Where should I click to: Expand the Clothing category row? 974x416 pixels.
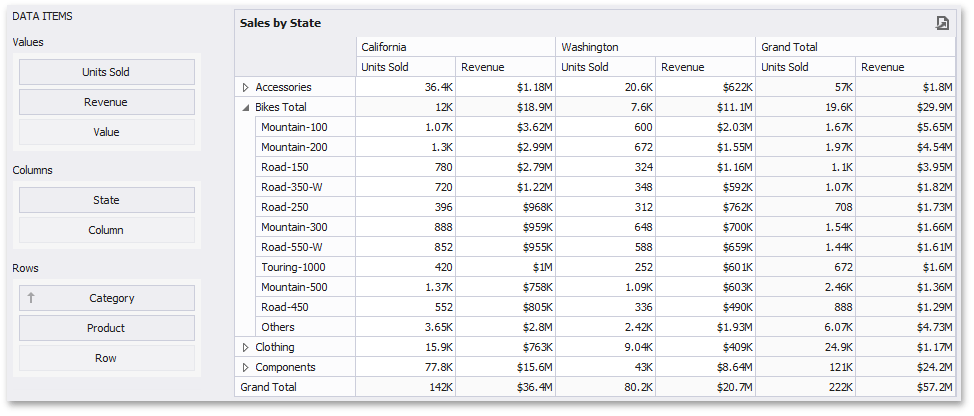pos(246,347)
